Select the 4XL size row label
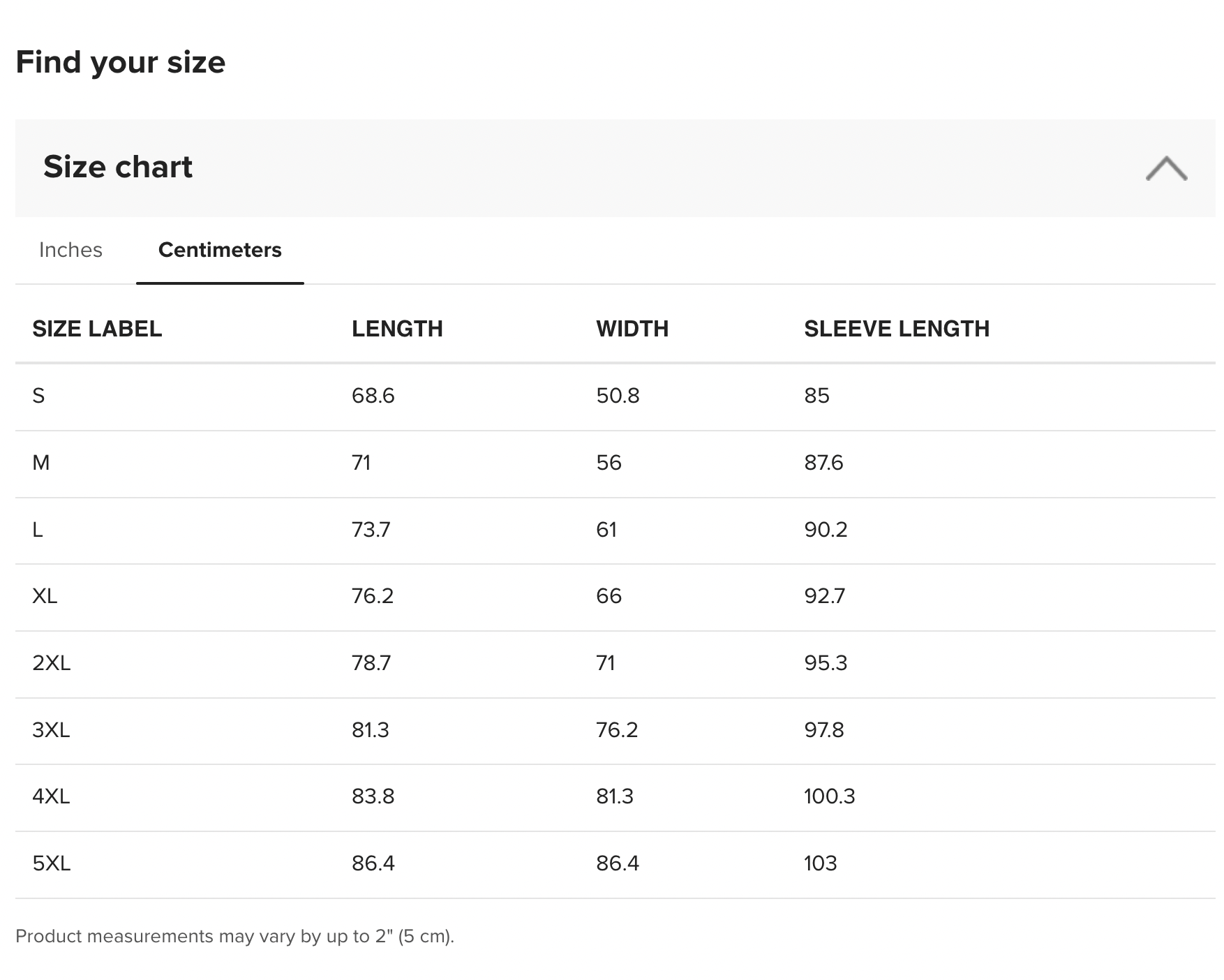 pos(51,796)
